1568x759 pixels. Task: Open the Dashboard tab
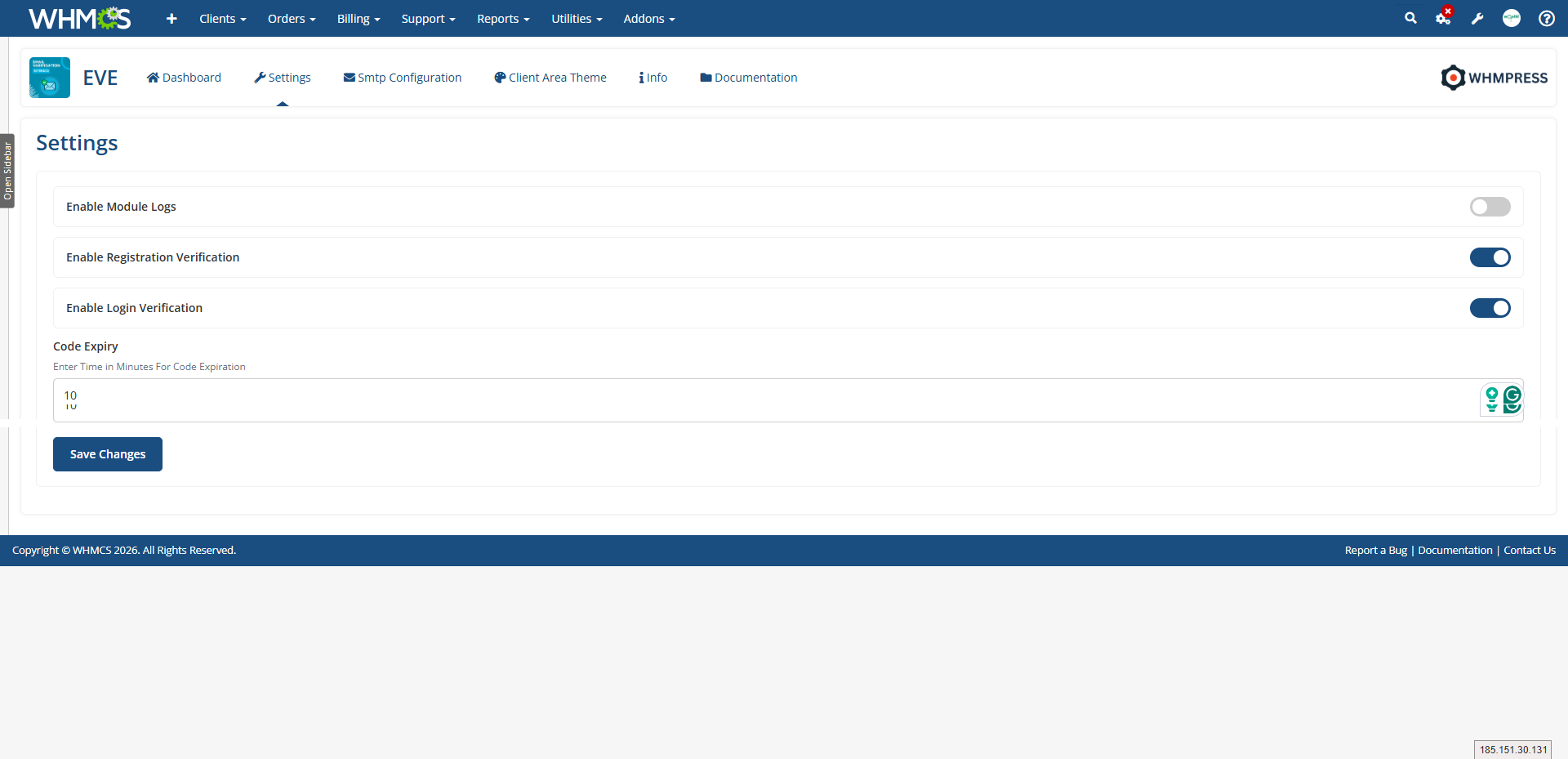click(x=184, y=78)
